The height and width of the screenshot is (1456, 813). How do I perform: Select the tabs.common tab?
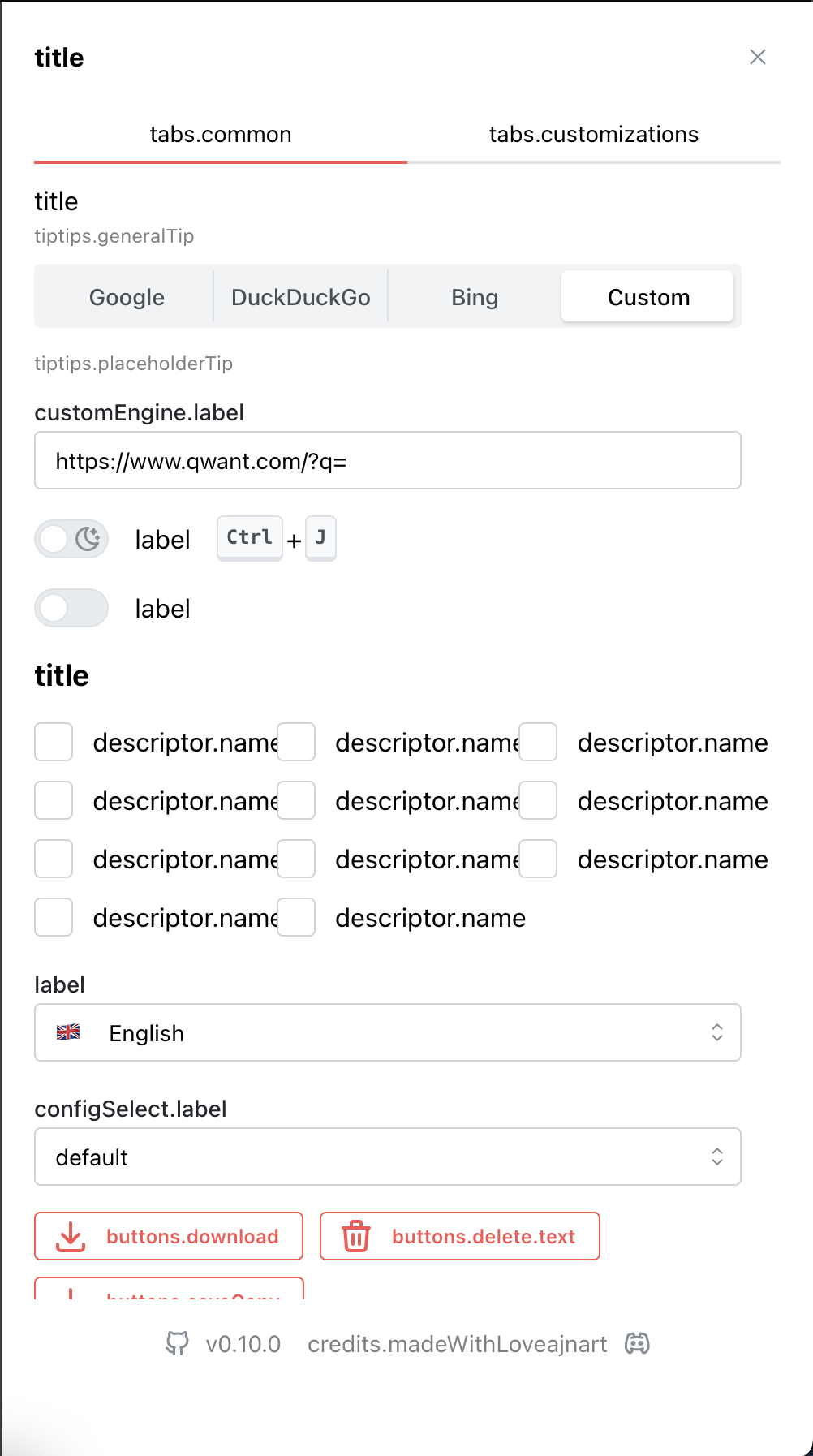point(220,134)
